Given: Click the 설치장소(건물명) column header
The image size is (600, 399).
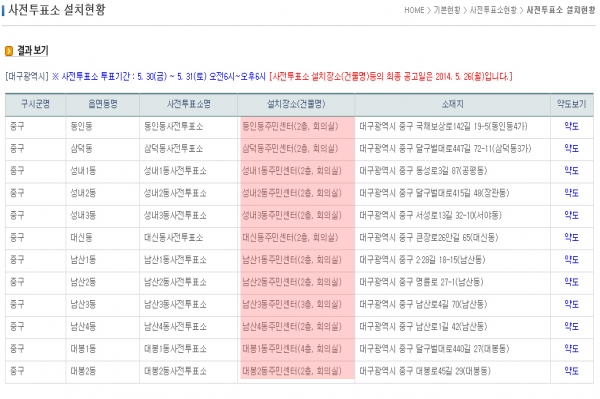Looking at the screenshot, I should 296,104.
